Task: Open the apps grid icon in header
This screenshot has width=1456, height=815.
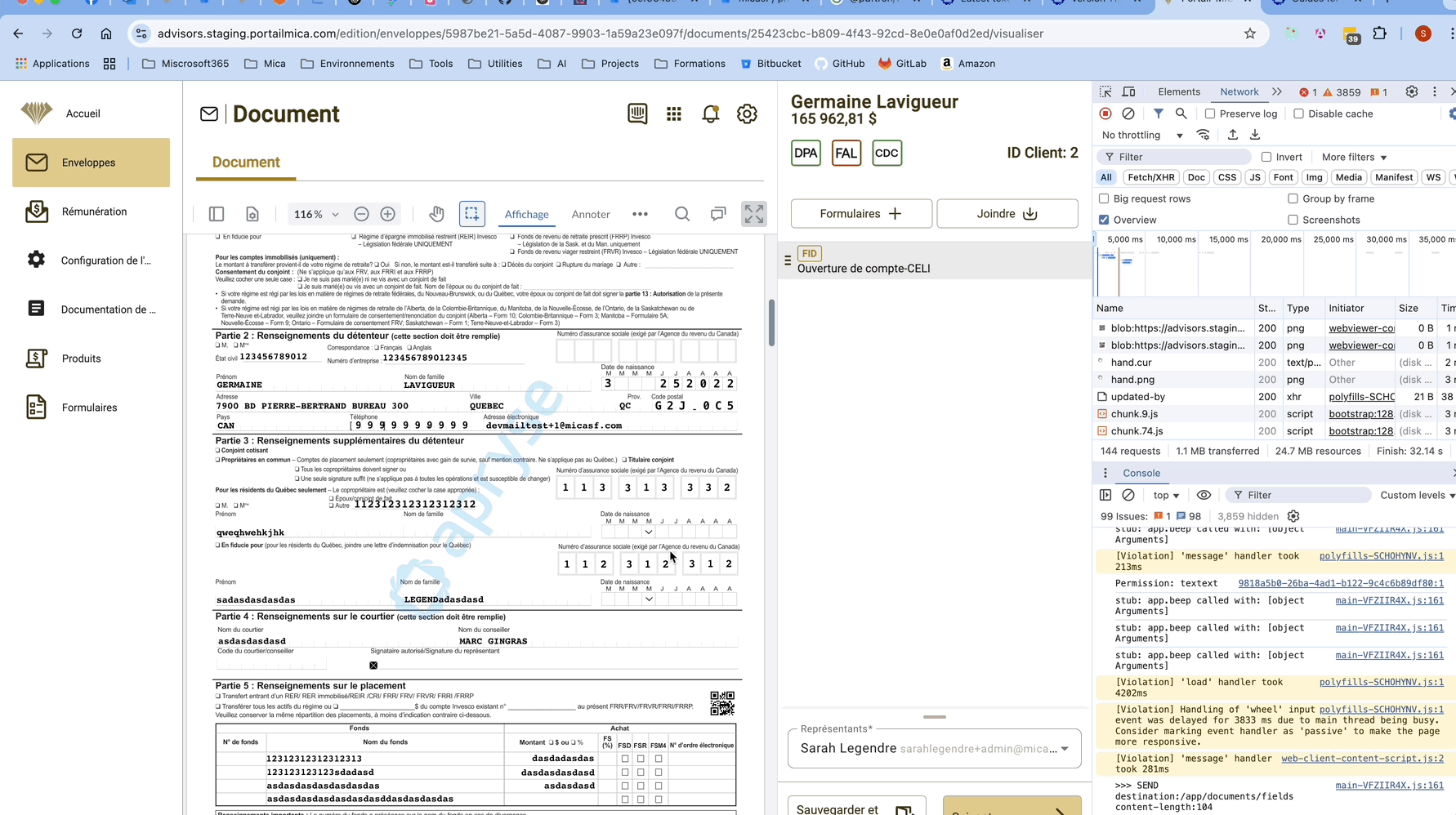Action: pos(674,114)
